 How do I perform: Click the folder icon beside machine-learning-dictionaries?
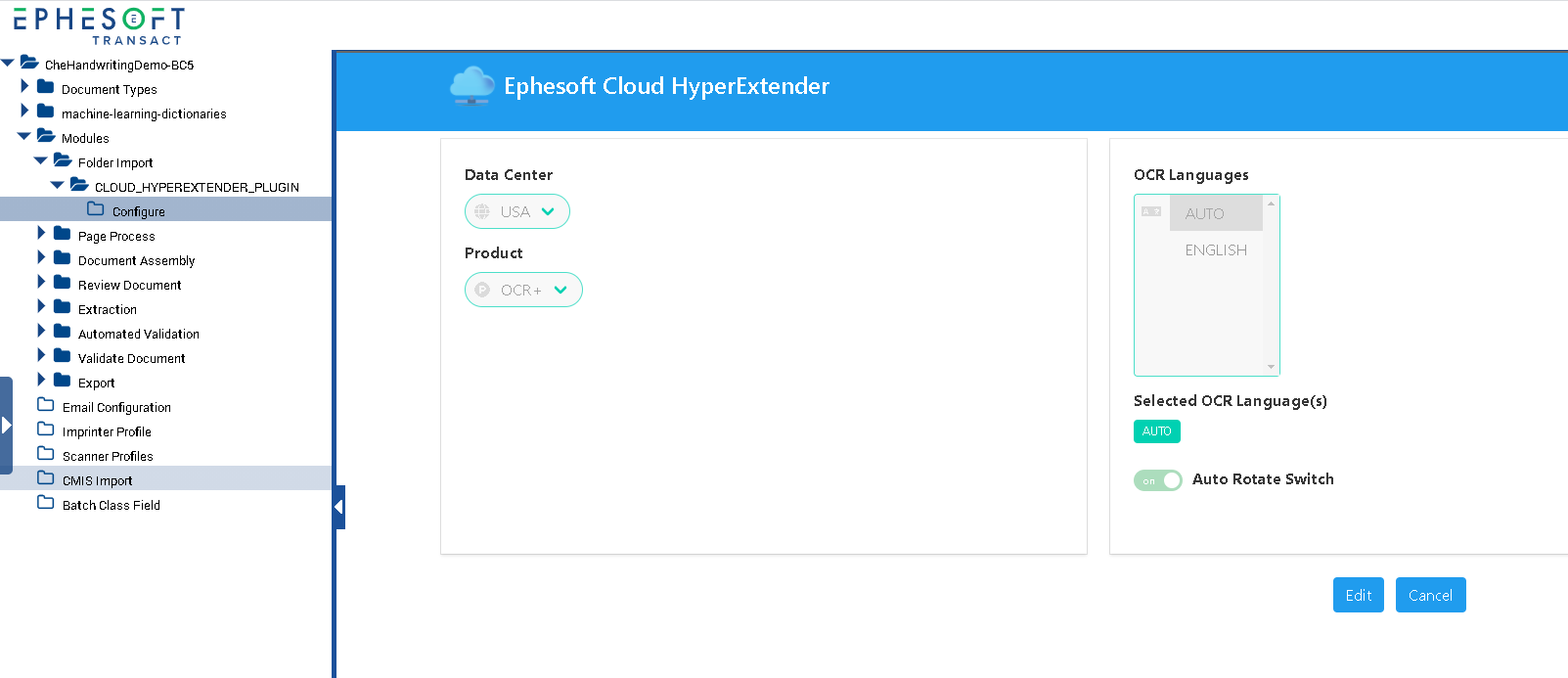(x=45, y=112)
